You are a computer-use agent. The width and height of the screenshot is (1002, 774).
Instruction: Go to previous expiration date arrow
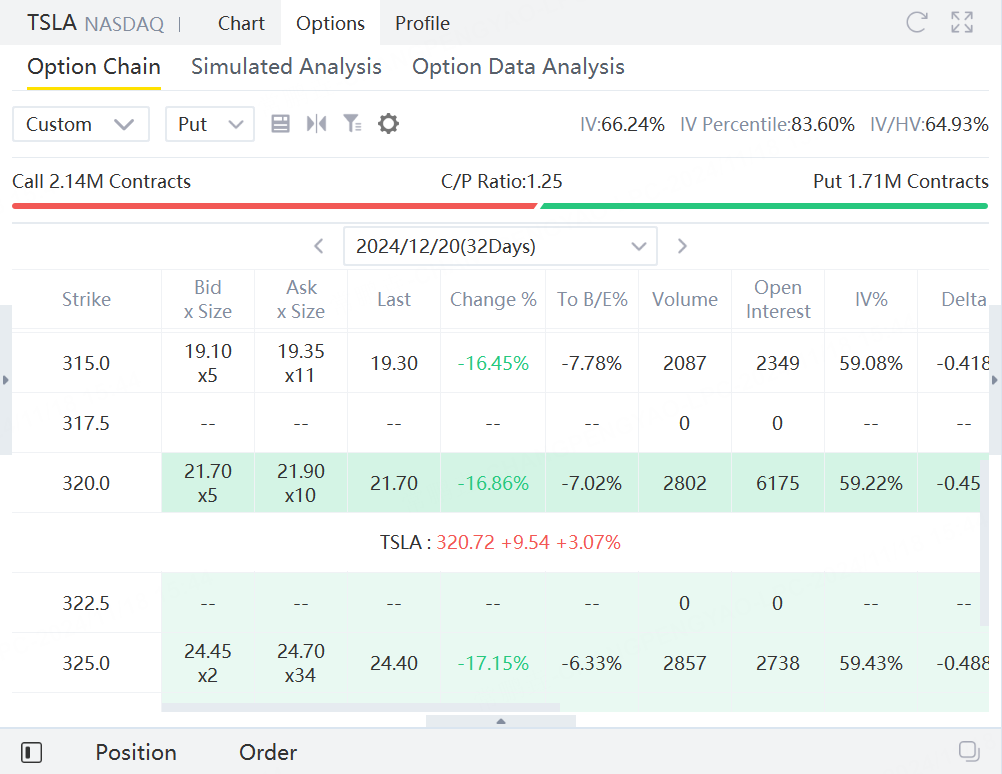(319, 246)
